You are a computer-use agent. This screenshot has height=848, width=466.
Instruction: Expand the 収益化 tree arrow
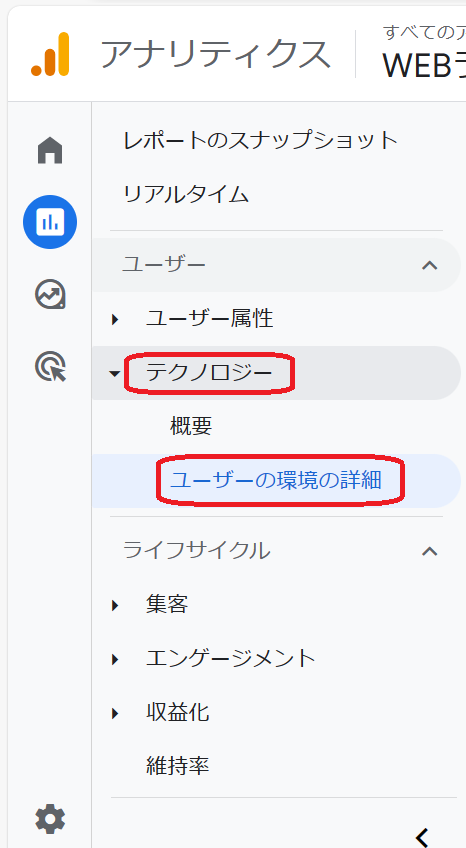pyautogui.click(x=115, y=713)
